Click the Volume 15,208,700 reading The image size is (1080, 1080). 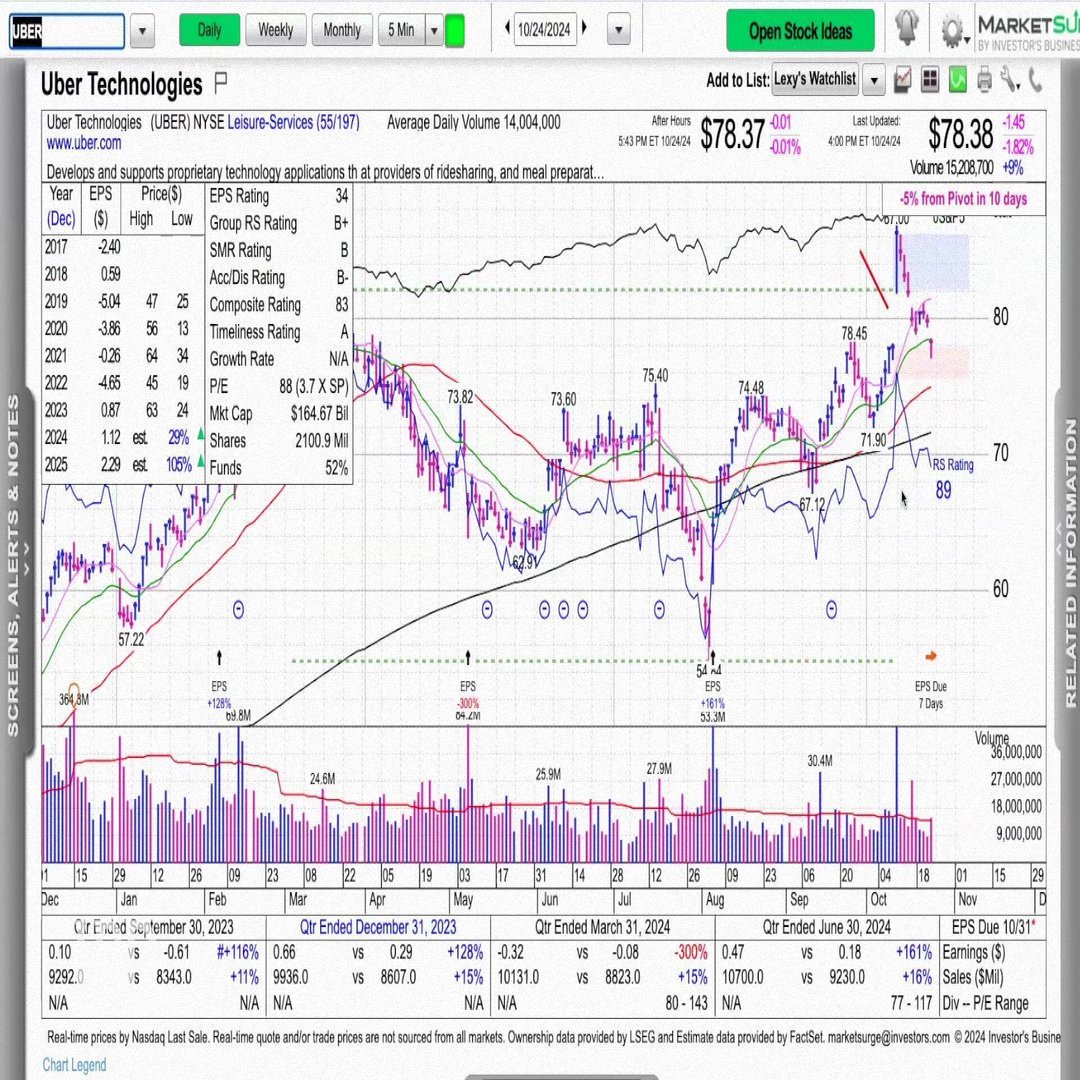(951, 167)
